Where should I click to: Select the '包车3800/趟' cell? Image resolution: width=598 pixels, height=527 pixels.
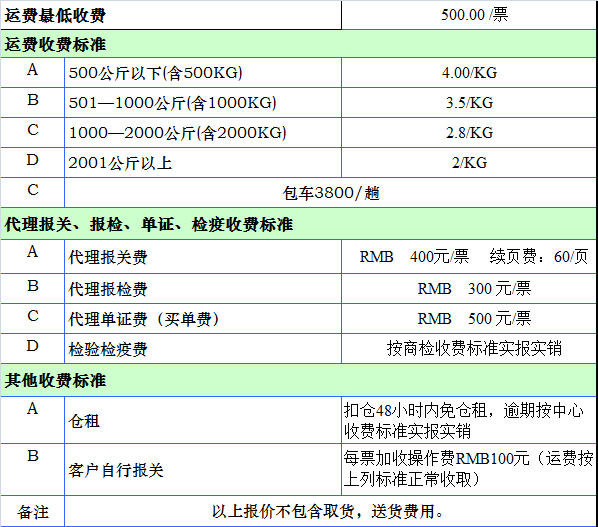click(330, 193)
